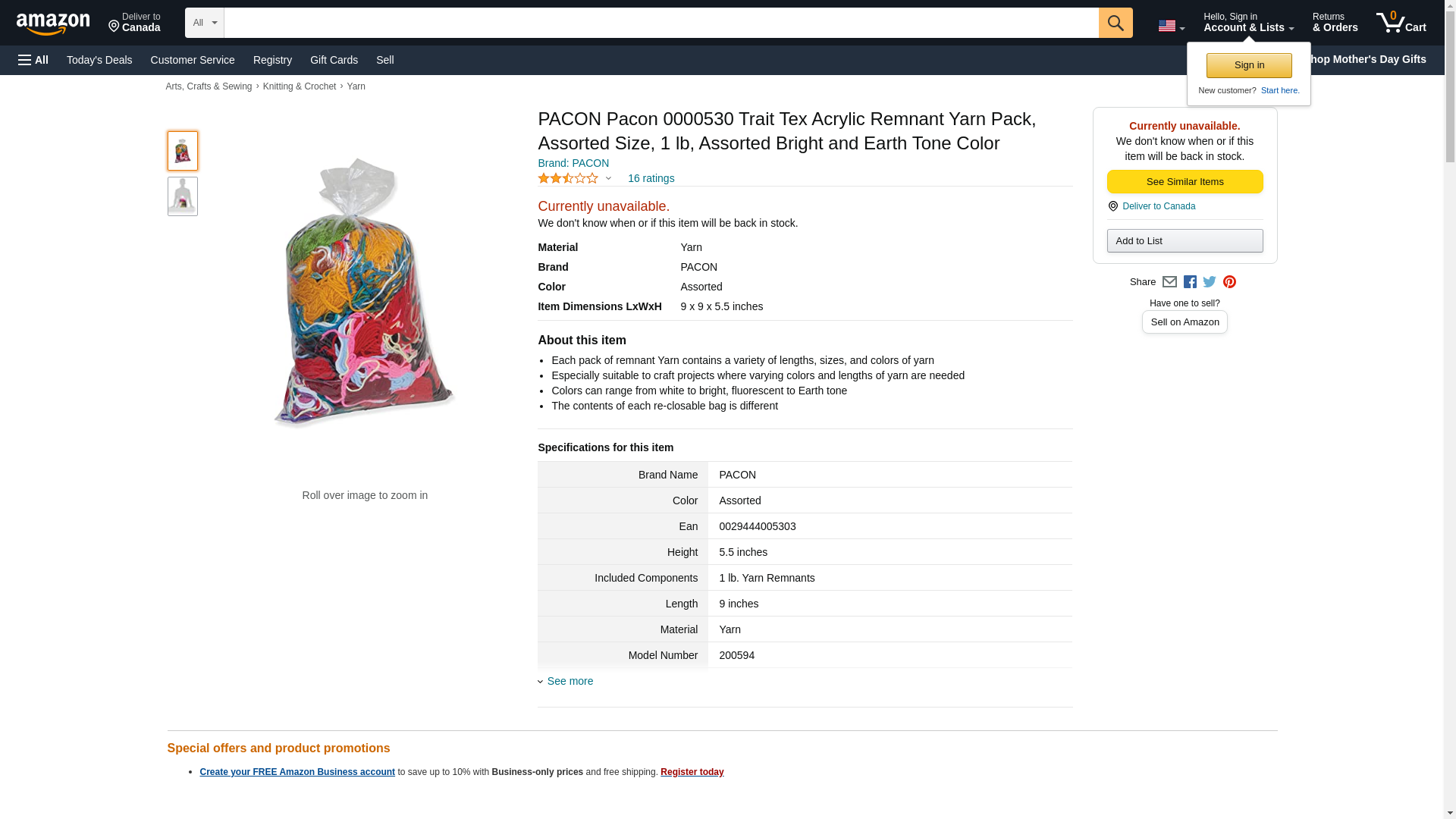Screen dimensions: 1456x819
Task: Open the country flag language selector
Action: pos(1171,26)
